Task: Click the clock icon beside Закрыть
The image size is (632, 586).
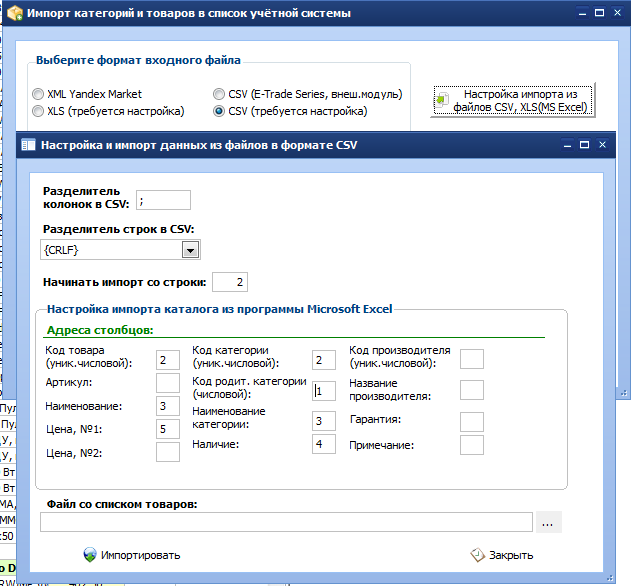Action: 477,555
